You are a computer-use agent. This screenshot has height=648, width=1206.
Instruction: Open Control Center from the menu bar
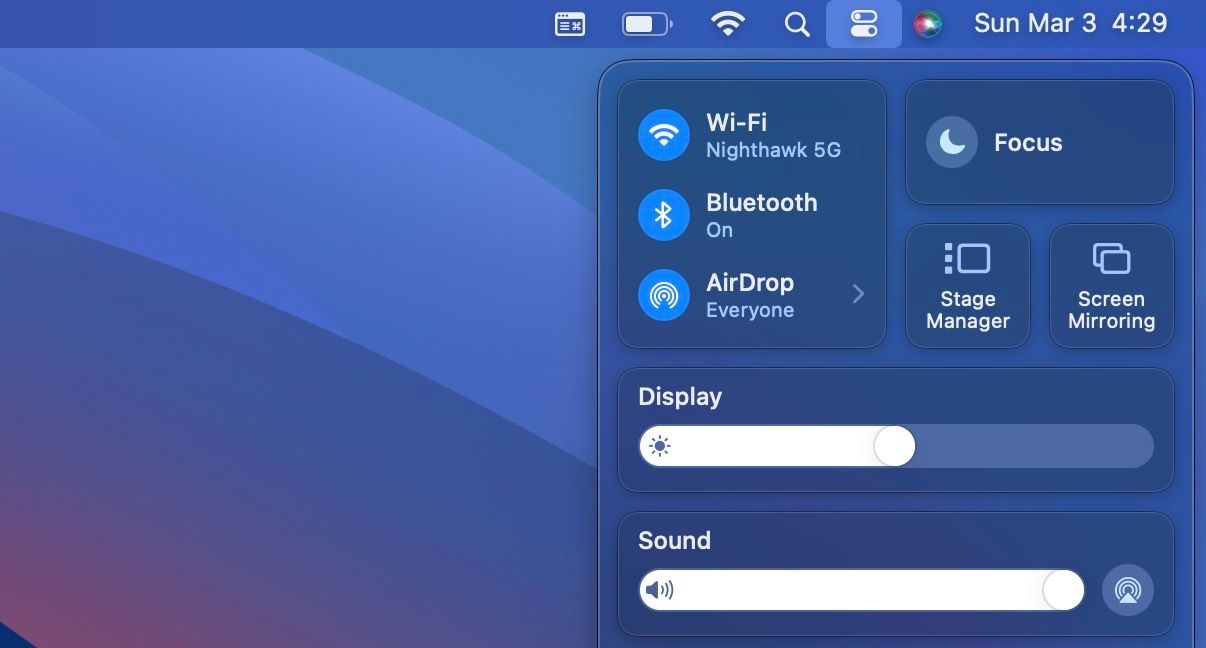click(864, 23)
